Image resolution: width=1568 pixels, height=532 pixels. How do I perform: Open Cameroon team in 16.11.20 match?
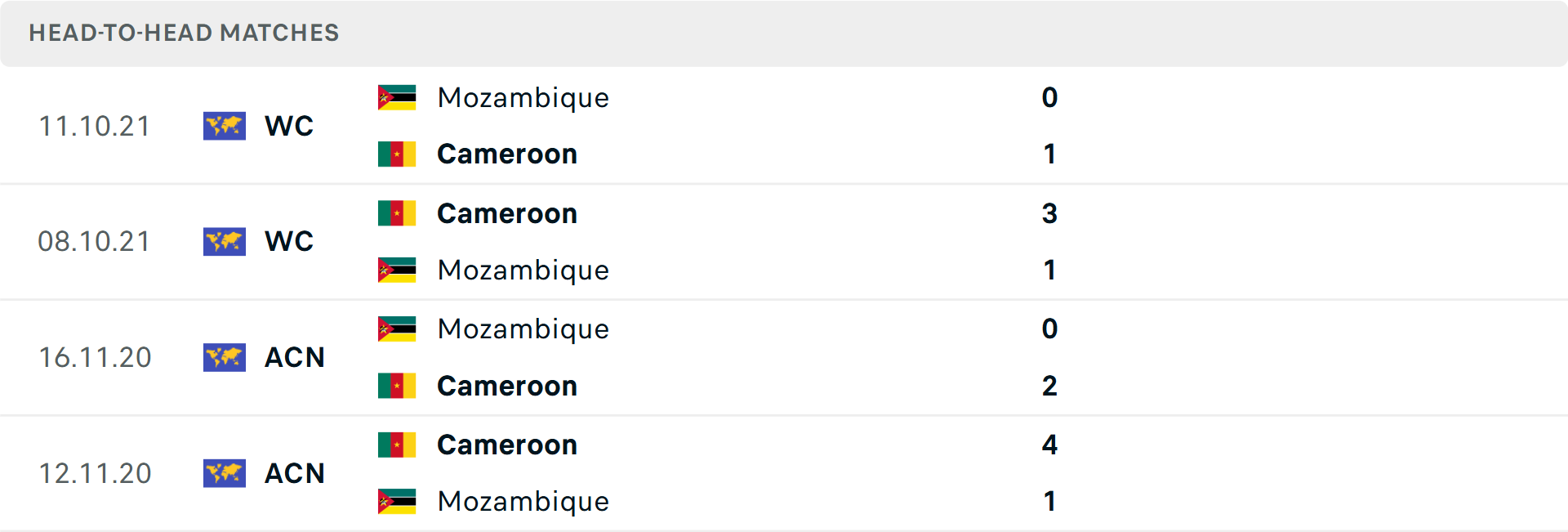tap(506, 386)
